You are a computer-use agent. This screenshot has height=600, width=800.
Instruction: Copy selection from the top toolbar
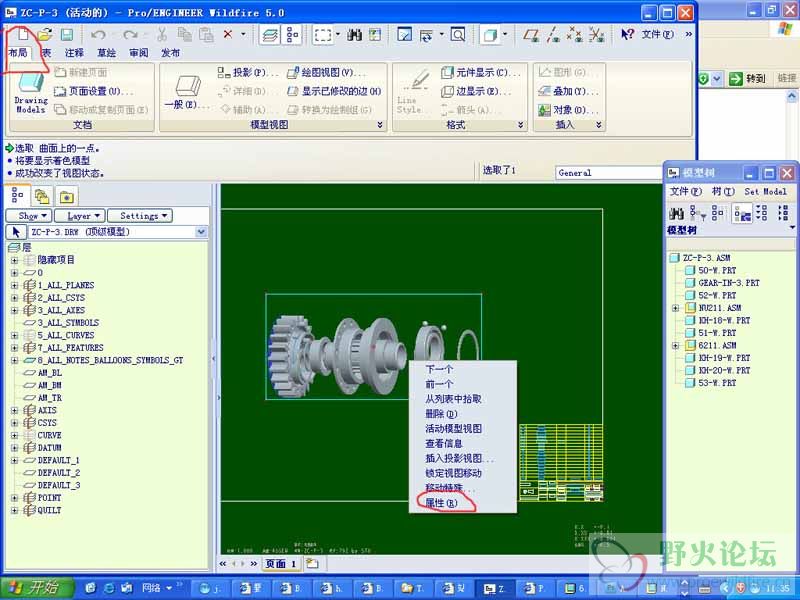(x=184, y=35)
